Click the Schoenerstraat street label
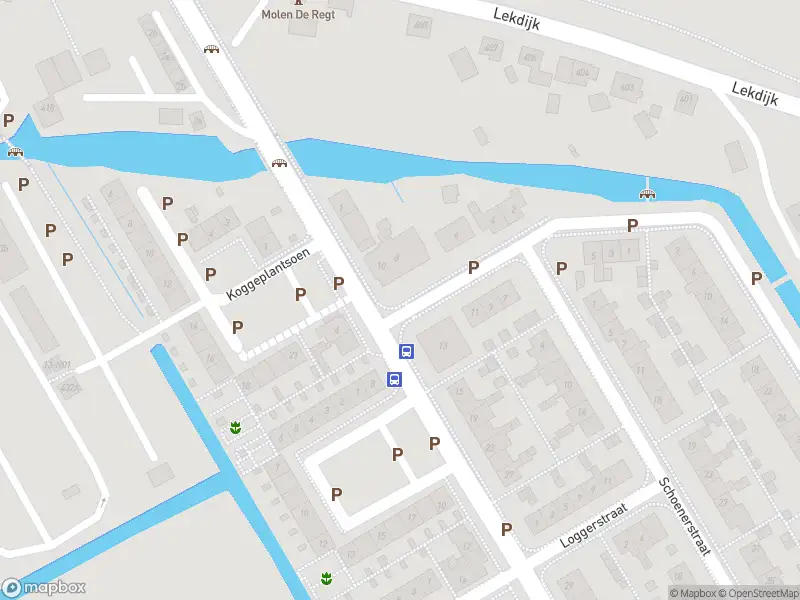 coord(685,516)
